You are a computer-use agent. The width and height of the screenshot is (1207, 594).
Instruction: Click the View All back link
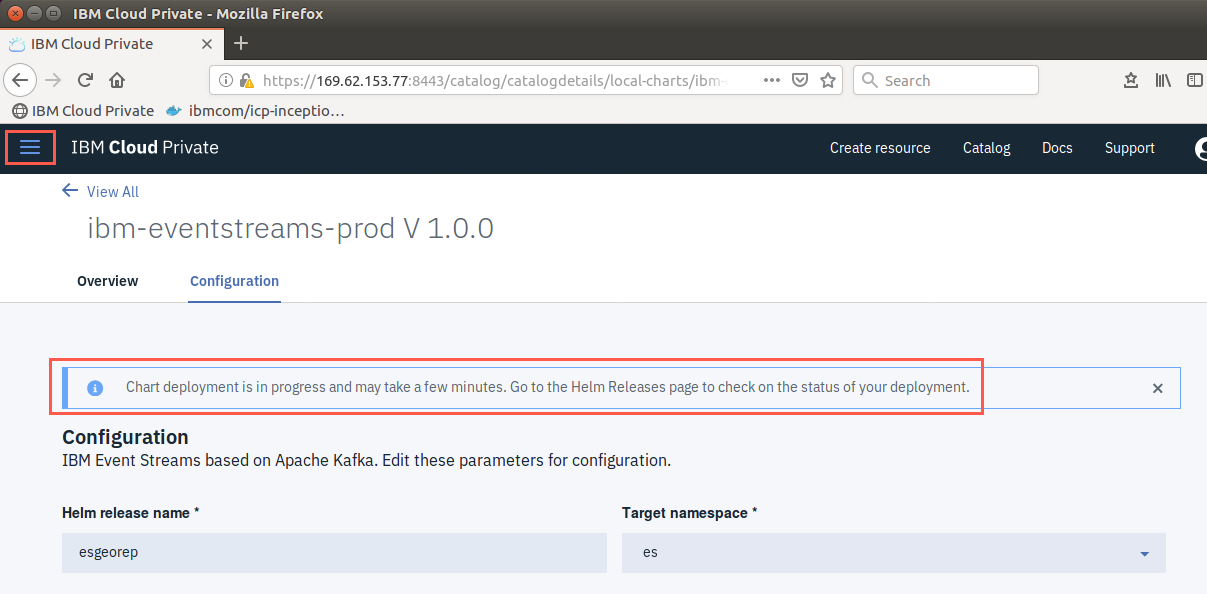click(x=101, y=191)
